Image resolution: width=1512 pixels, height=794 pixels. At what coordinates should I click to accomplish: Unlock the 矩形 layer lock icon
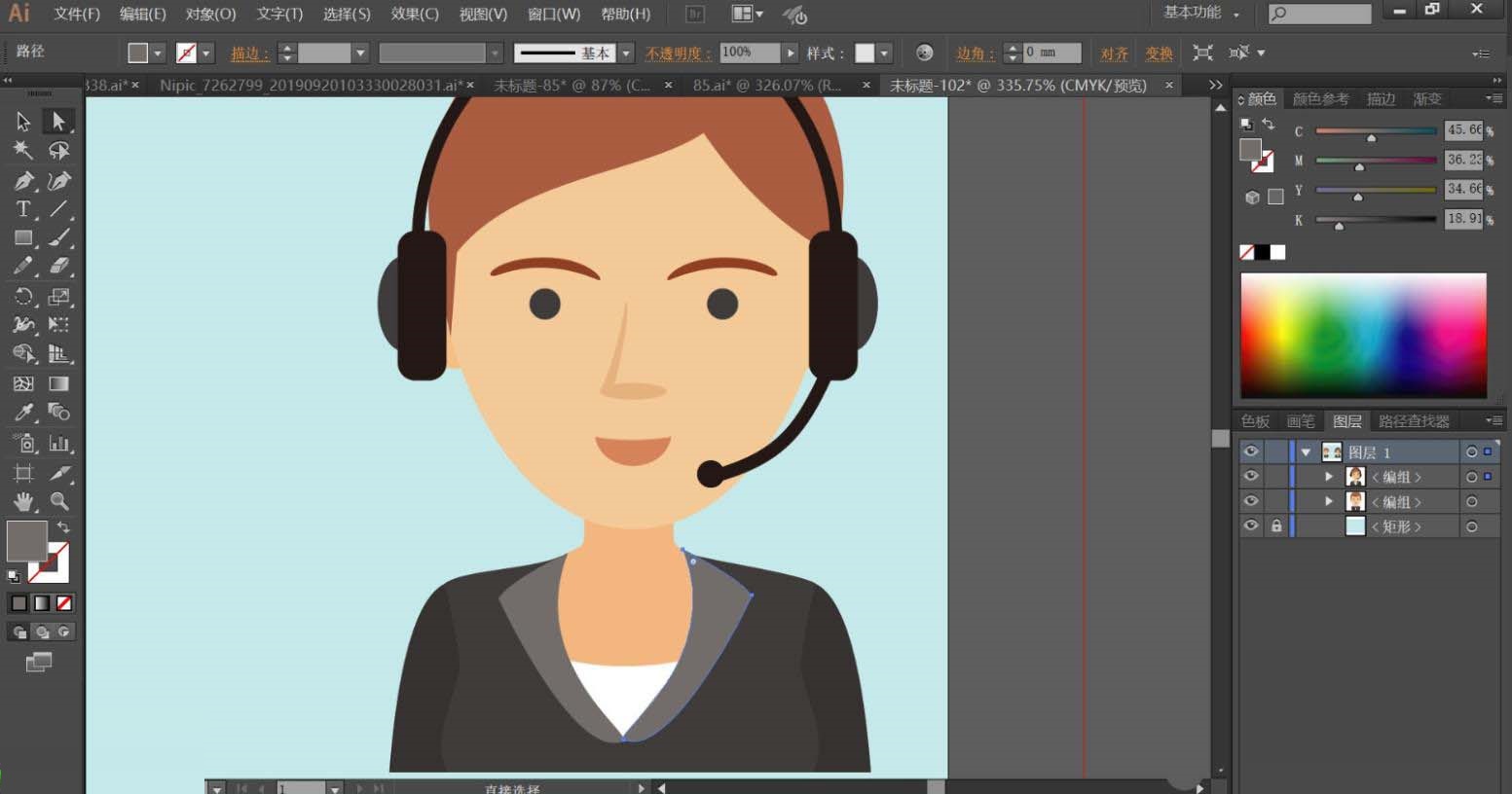(1276, 525)
